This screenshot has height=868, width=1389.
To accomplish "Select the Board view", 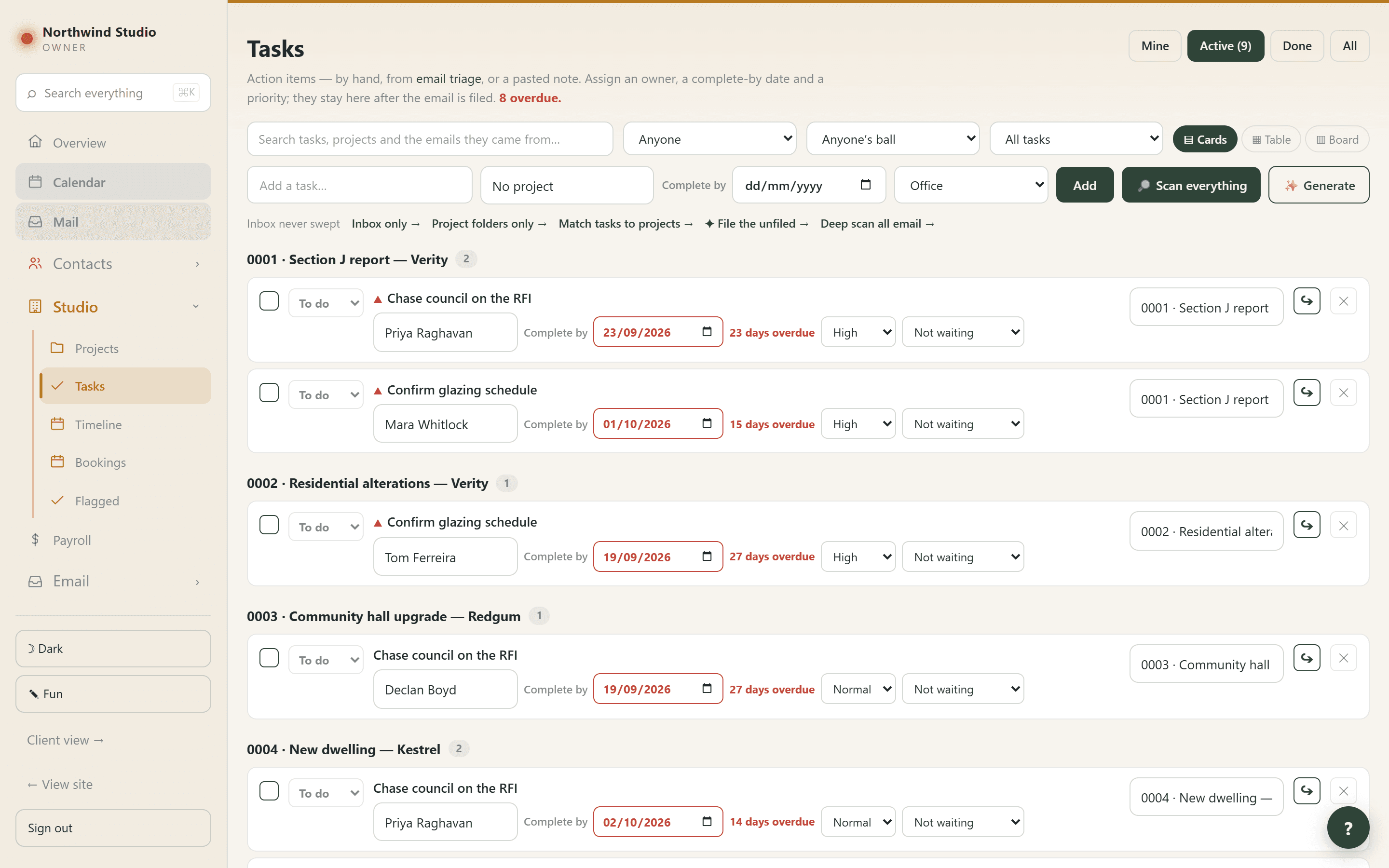I will pyautogui.click(x=1337, y=139).
